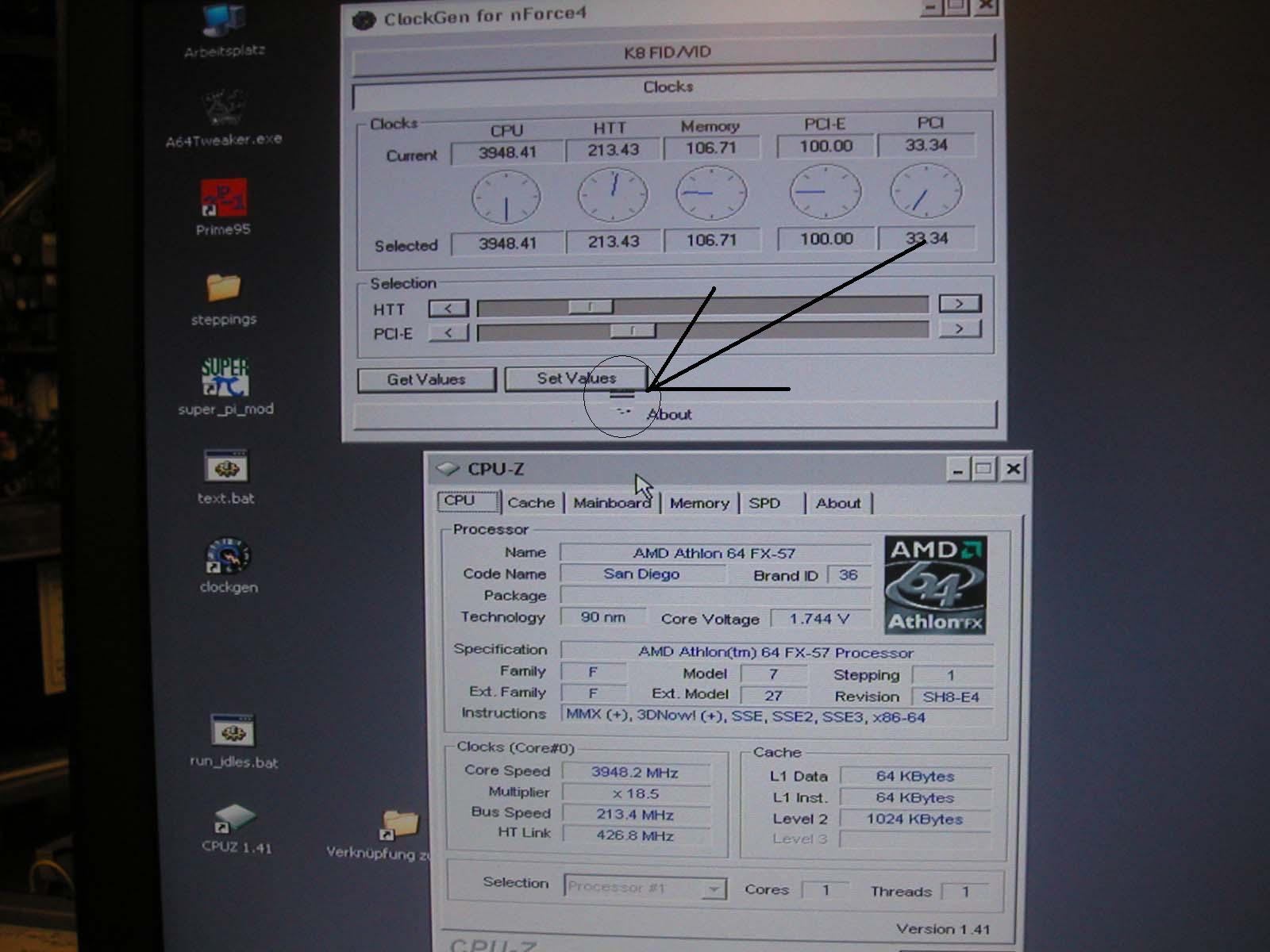
Task: Open the About bar in ClockGen
Action: (675, 414)
